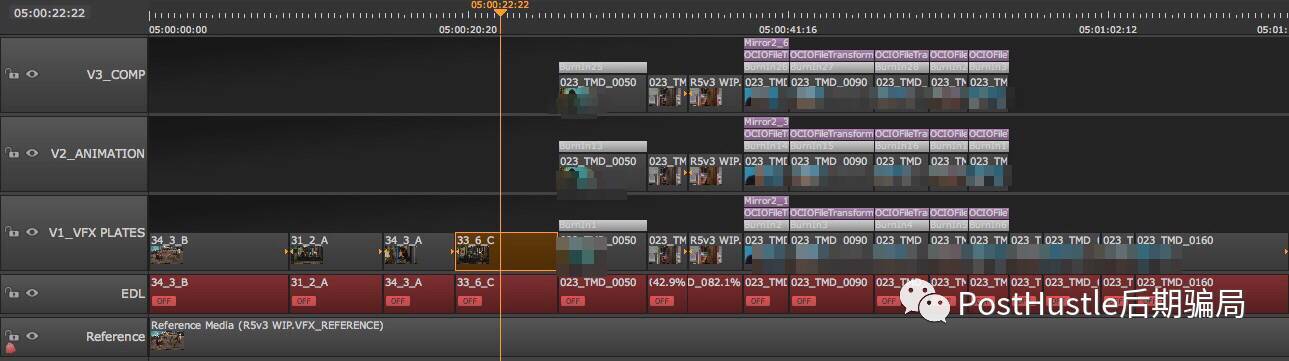The image size is (1289, 361).
Task: Click the OFF tag on EDL clip 33_6_C
Action: click(x=469, y=300)
